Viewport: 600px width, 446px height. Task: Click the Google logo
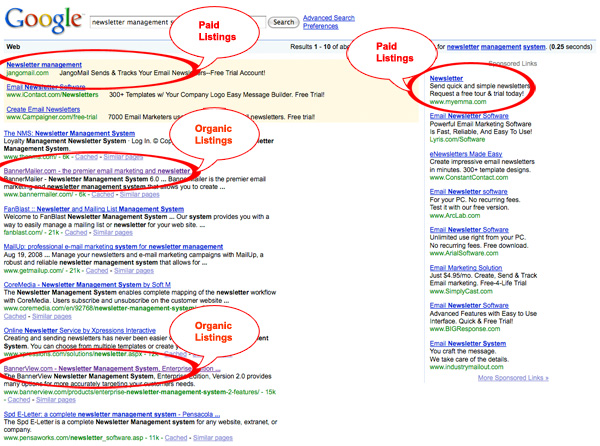pos(43,20)
